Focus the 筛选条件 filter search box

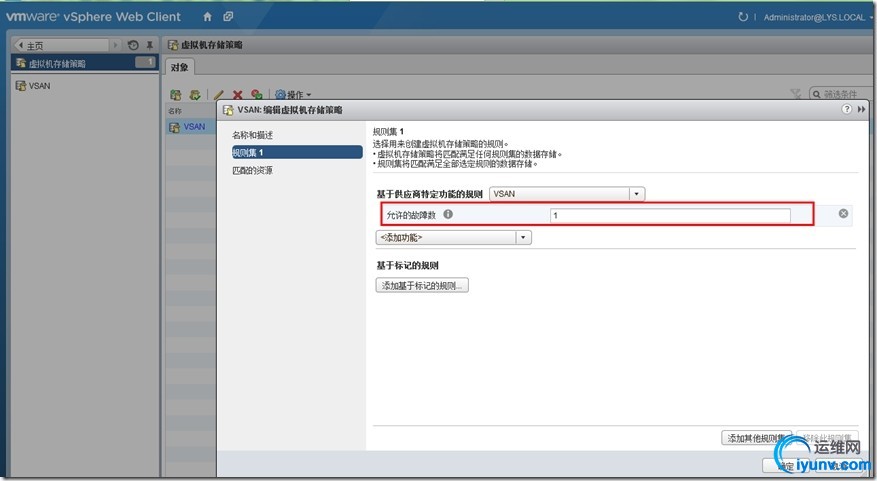841,94
